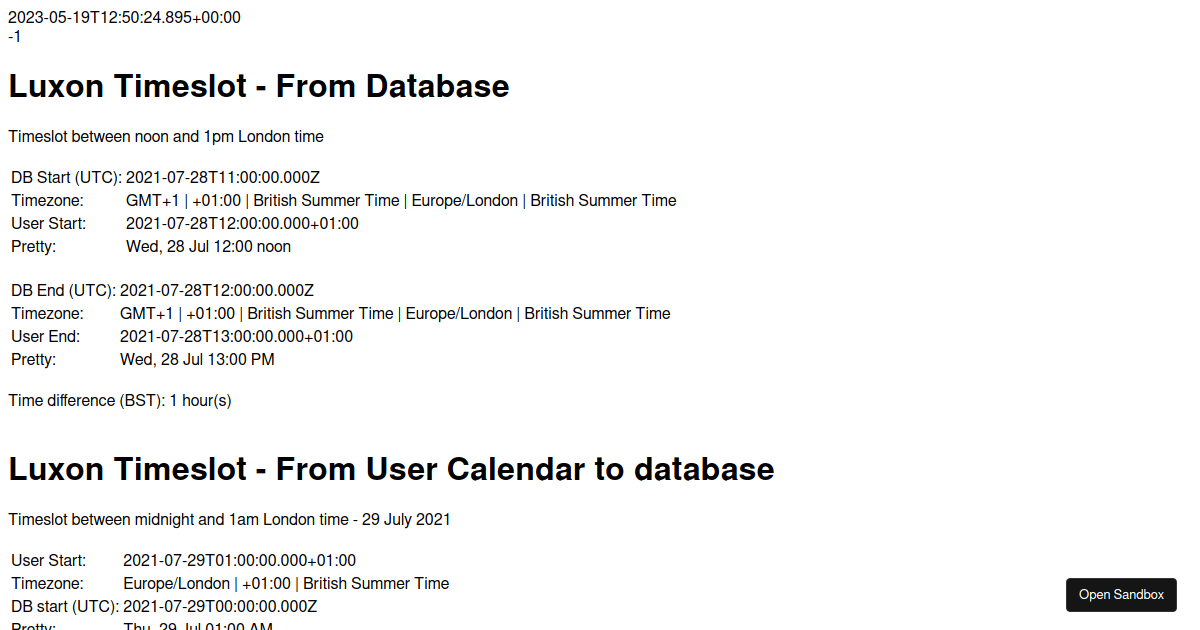Click the -1 text under the timestamp
This screenshot has width=1200, height=630.
14,36
